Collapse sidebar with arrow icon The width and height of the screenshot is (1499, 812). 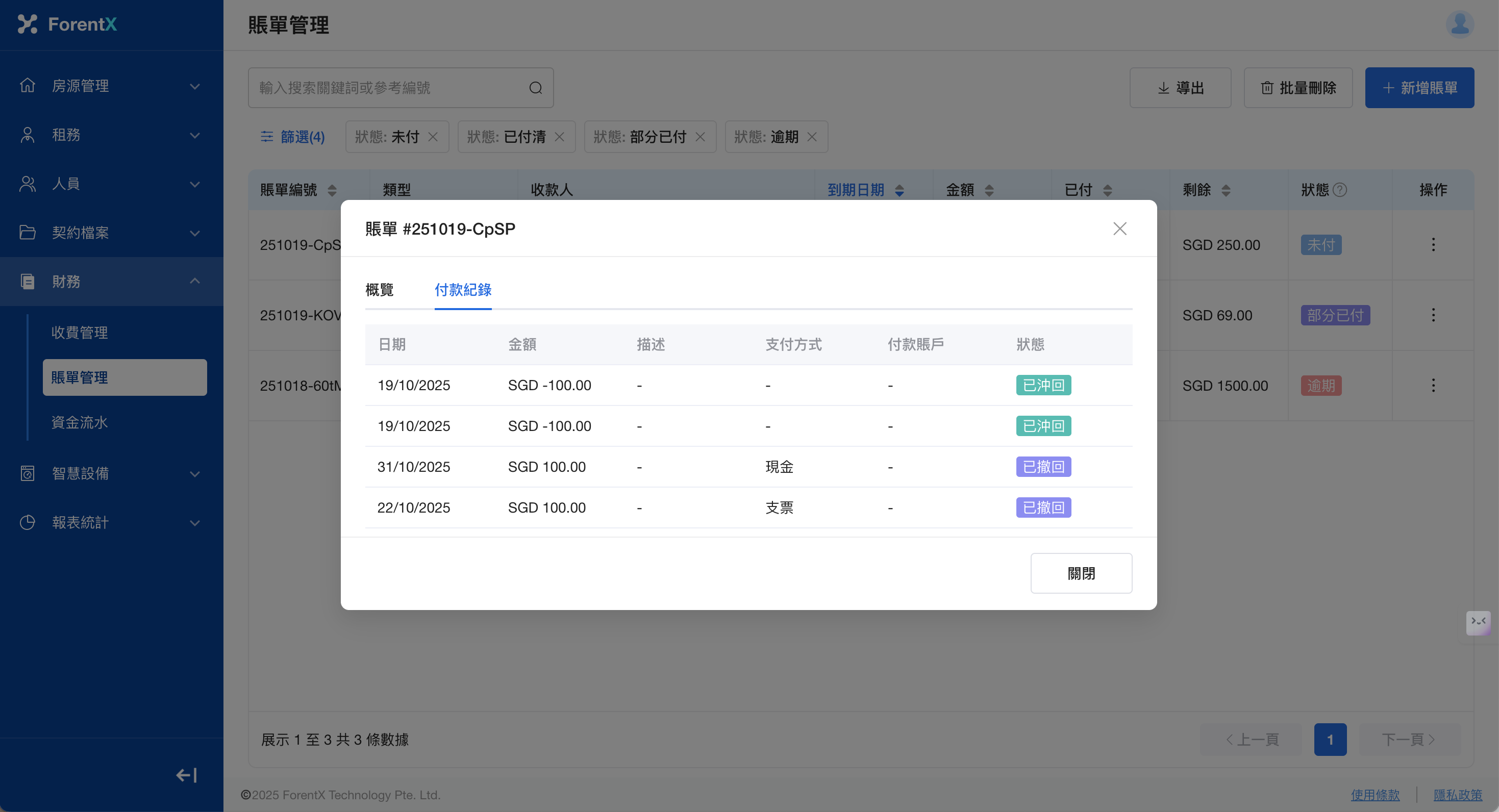[x=187, y=775]
